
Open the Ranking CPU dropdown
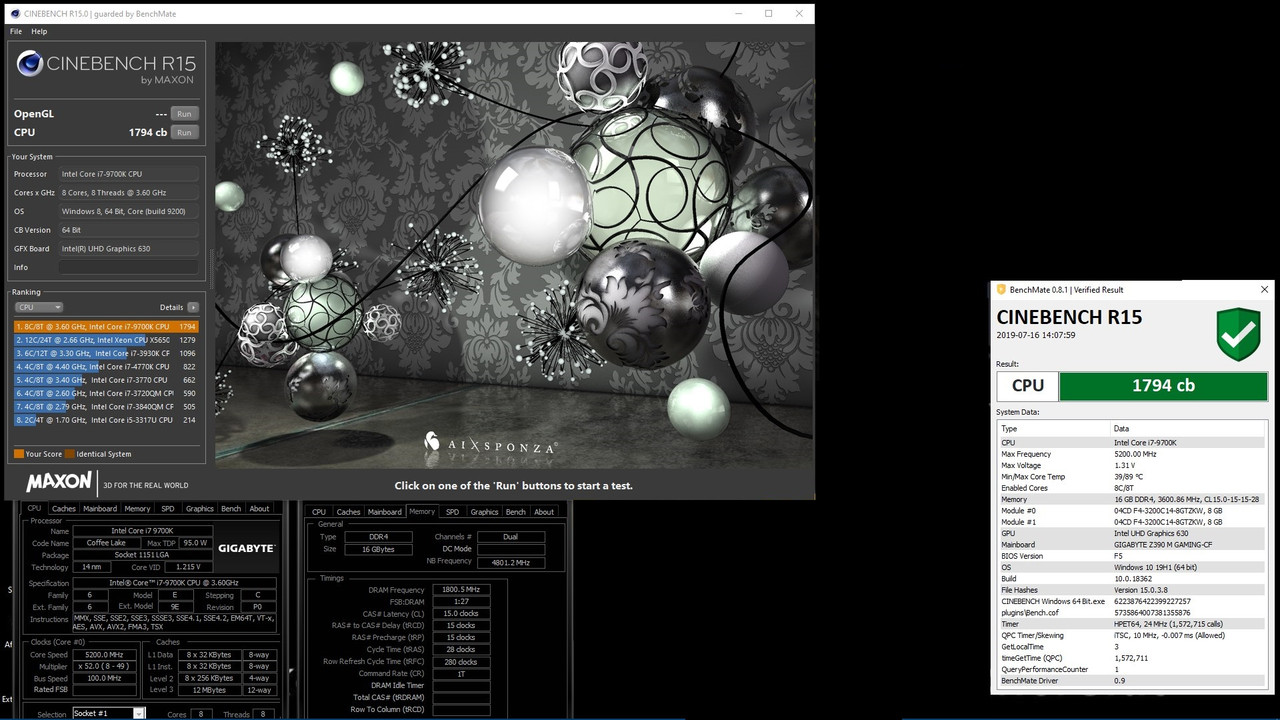[x=38, y=308]
